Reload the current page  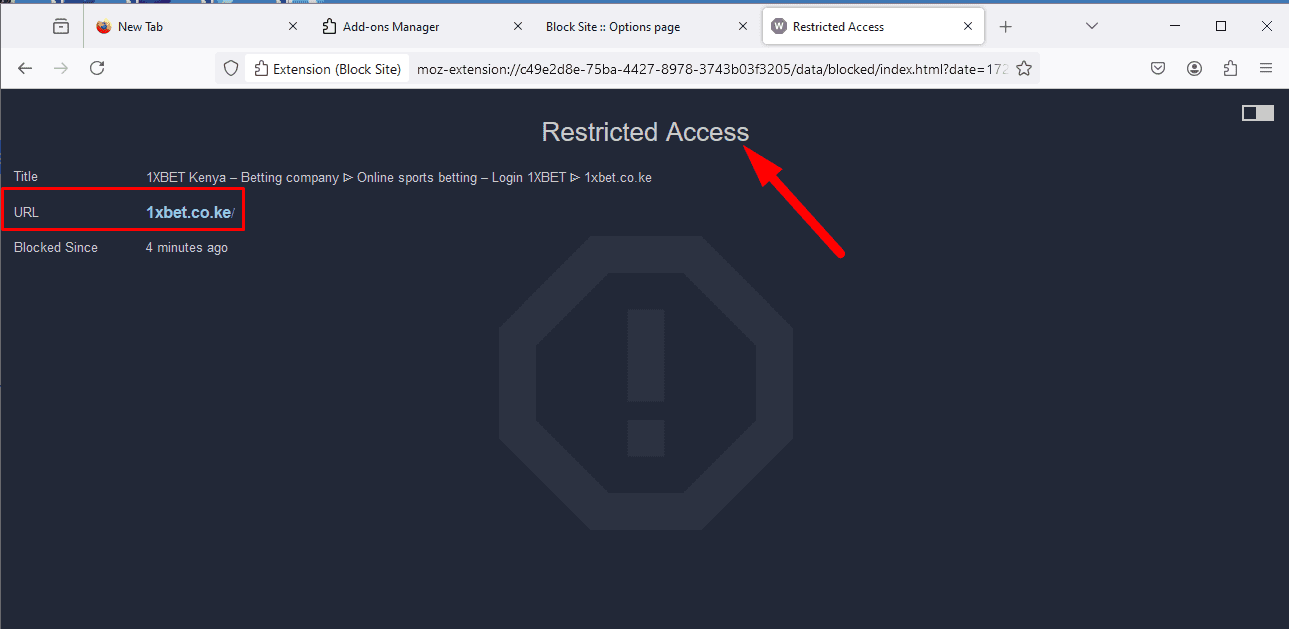[97, 68]
